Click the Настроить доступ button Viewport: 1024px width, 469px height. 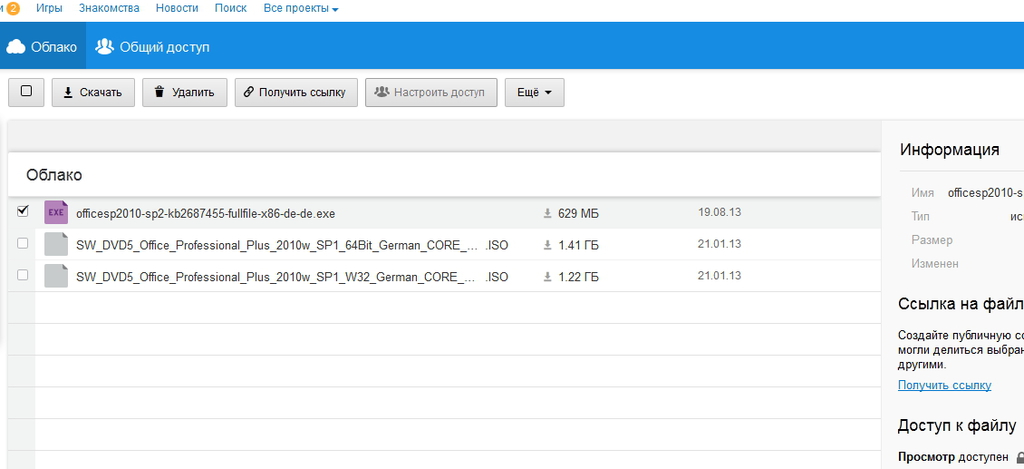[431, 92]
